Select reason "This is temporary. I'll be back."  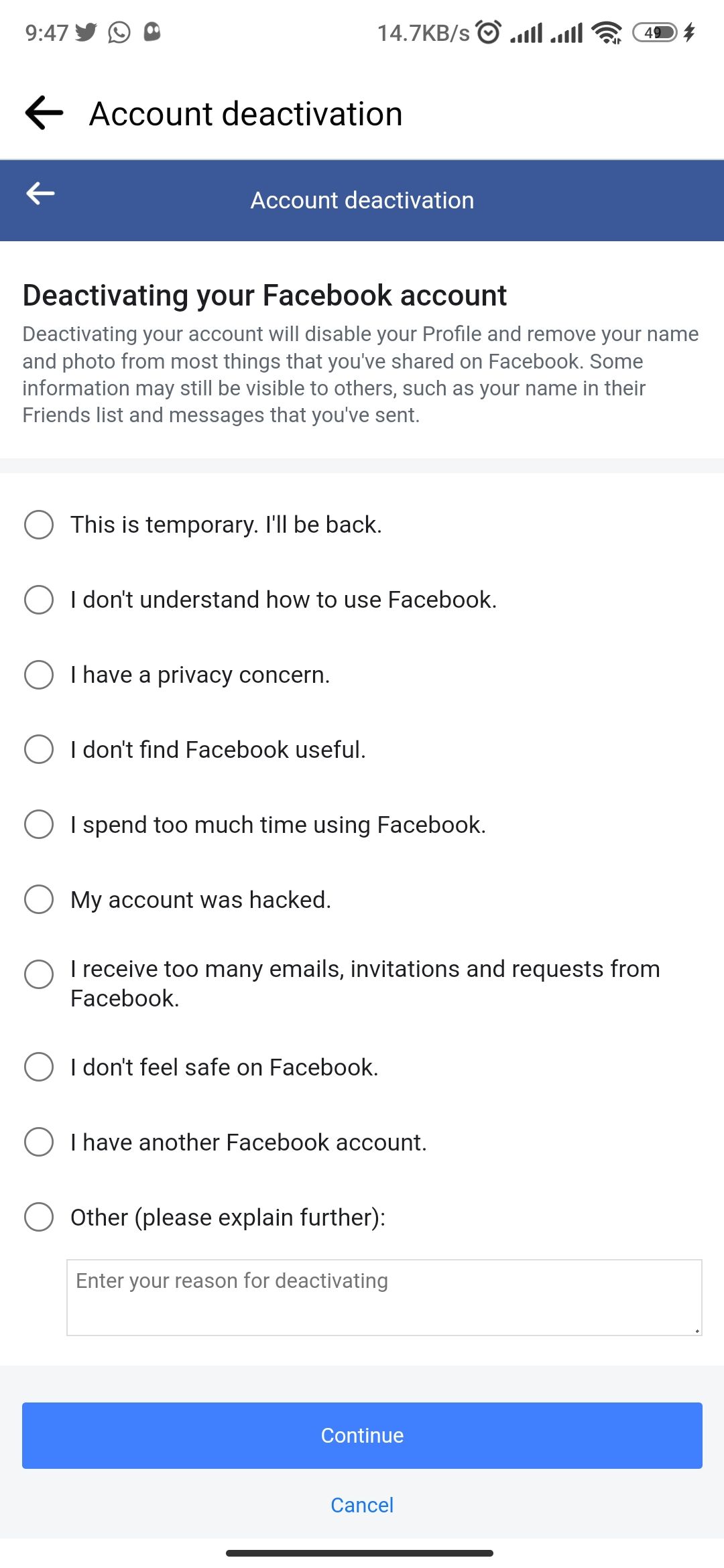39,525
